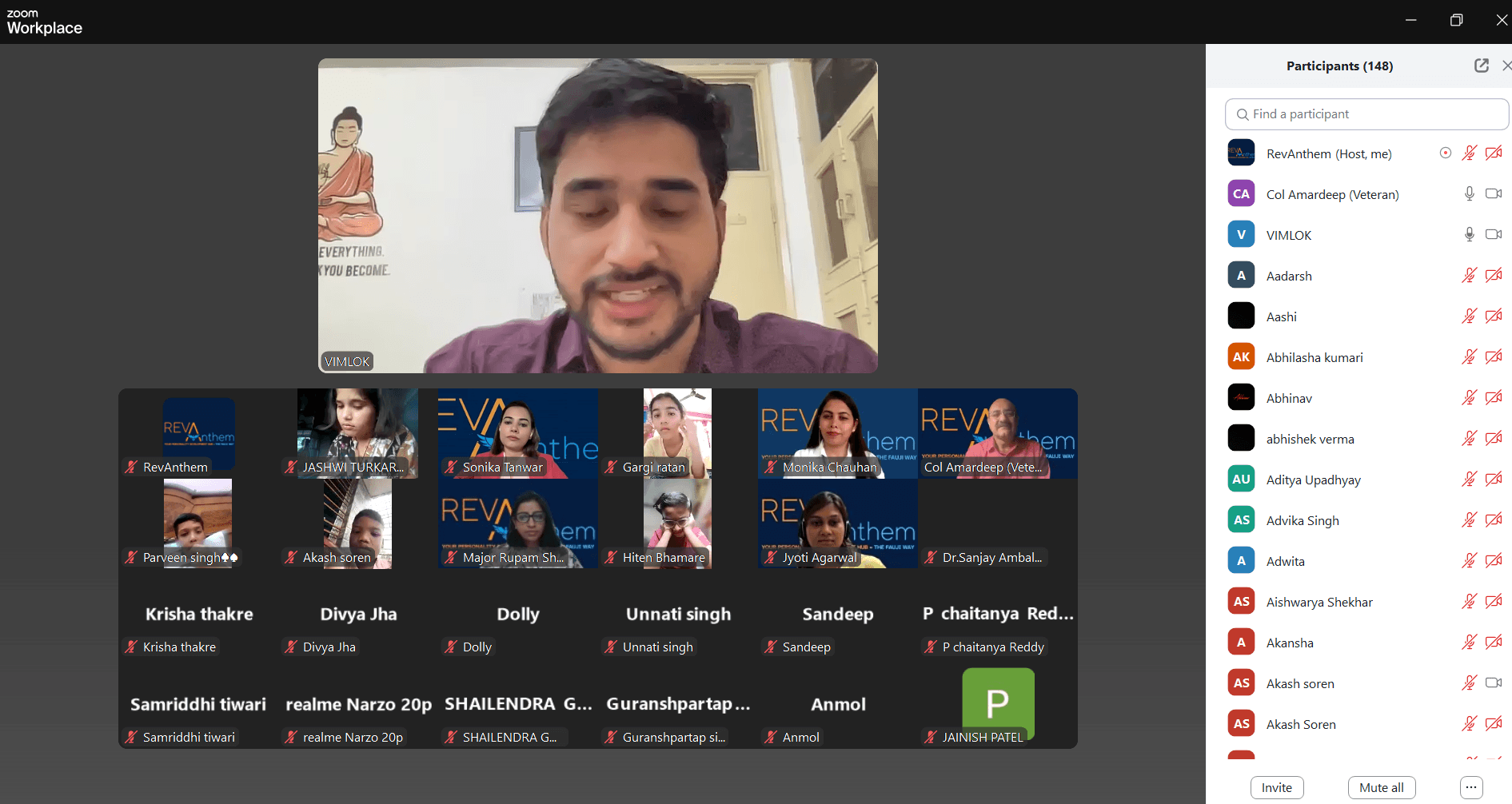This screenshot has height=804, width=1512.
Task: Close the Participants panel
Action: coord(1506,66)
